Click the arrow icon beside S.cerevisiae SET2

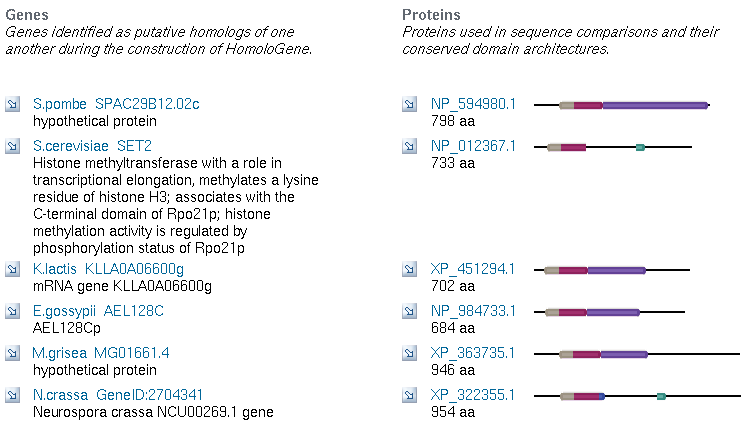pyautogui.click(x=12, y=146)
